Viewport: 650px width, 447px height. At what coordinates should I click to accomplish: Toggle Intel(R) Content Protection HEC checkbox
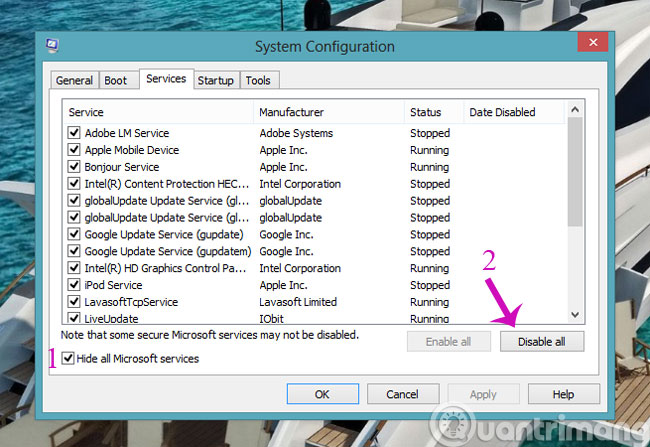point(74,183)
